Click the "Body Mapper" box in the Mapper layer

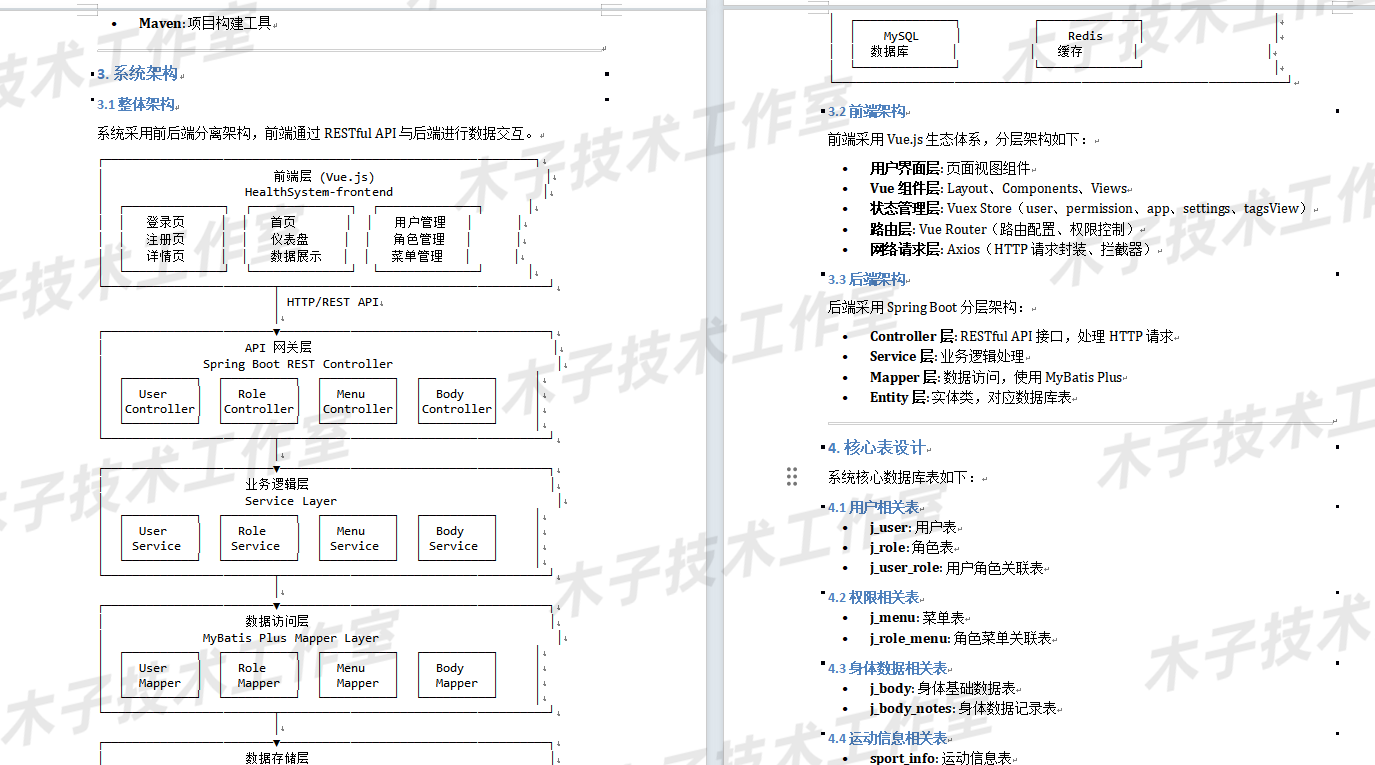456,675
